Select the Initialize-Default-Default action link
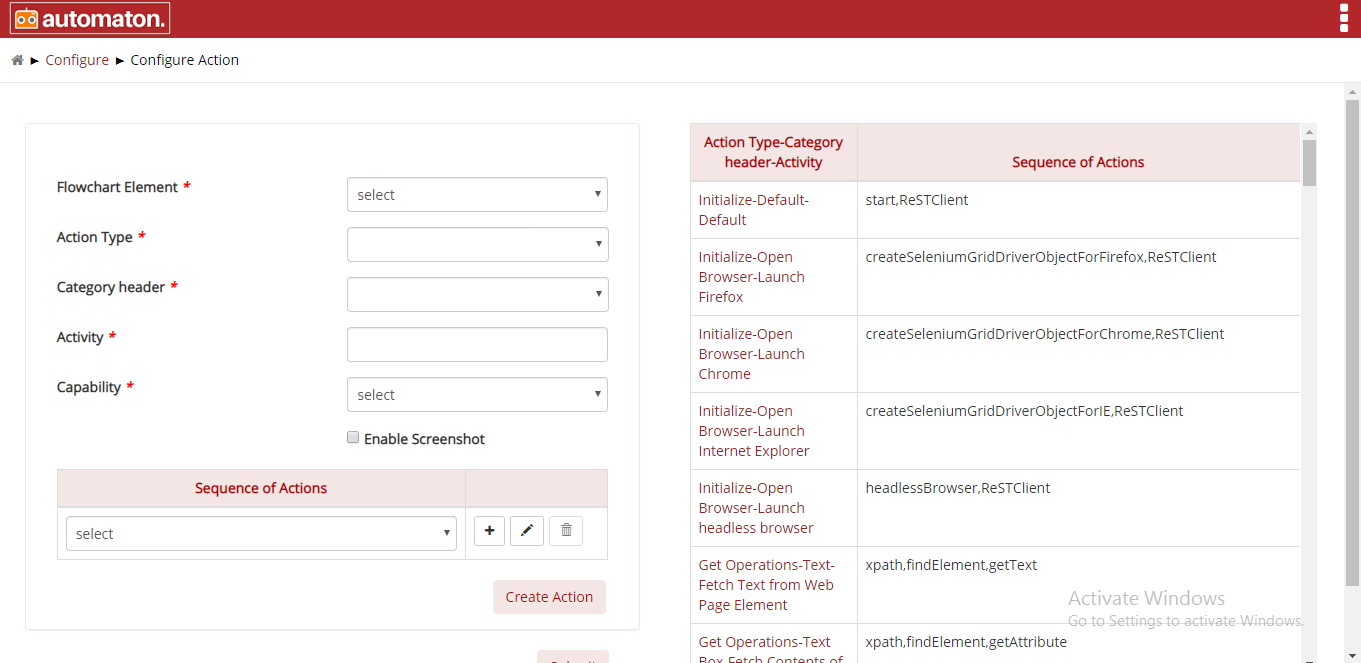This screenshot has height=663, width=1361. point(753,210)
